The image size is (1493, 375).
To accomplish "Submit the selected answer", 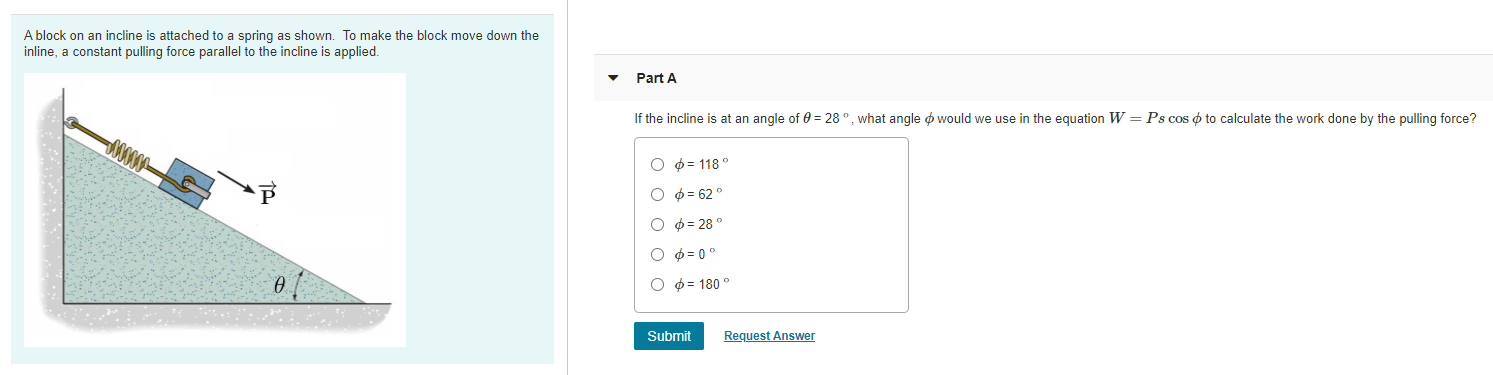I will tap(669, 336).
